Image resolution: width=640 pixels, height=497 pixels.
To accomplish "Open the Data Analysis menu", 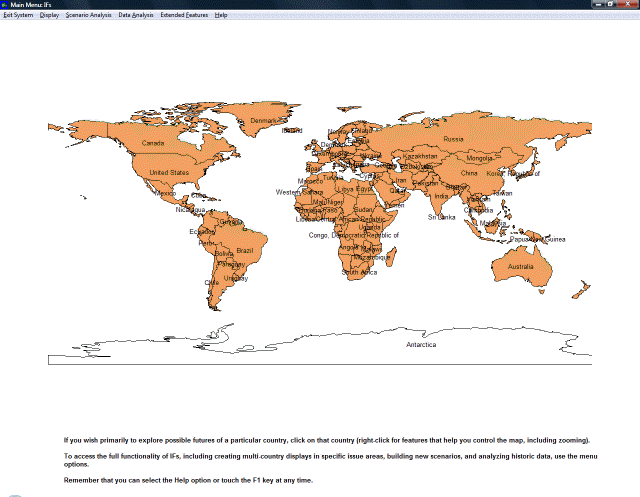I will tap(136, 16).
